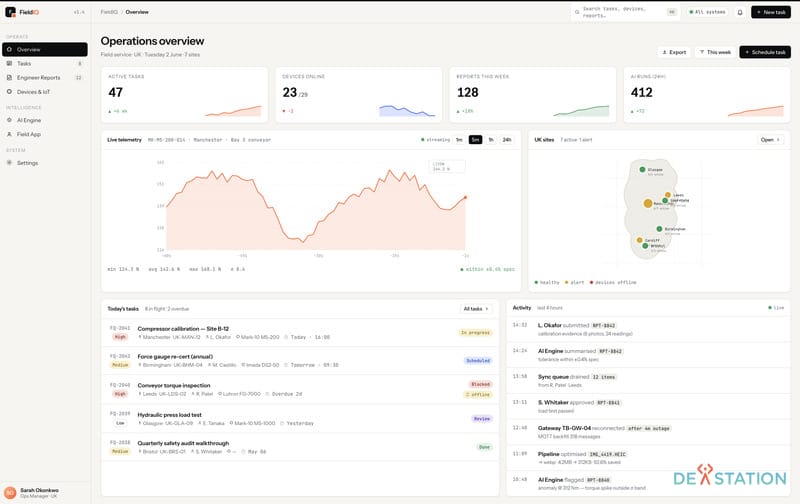Click the Blocked status badge
Screen dimensions: 800x504
[x=480, y=384]
